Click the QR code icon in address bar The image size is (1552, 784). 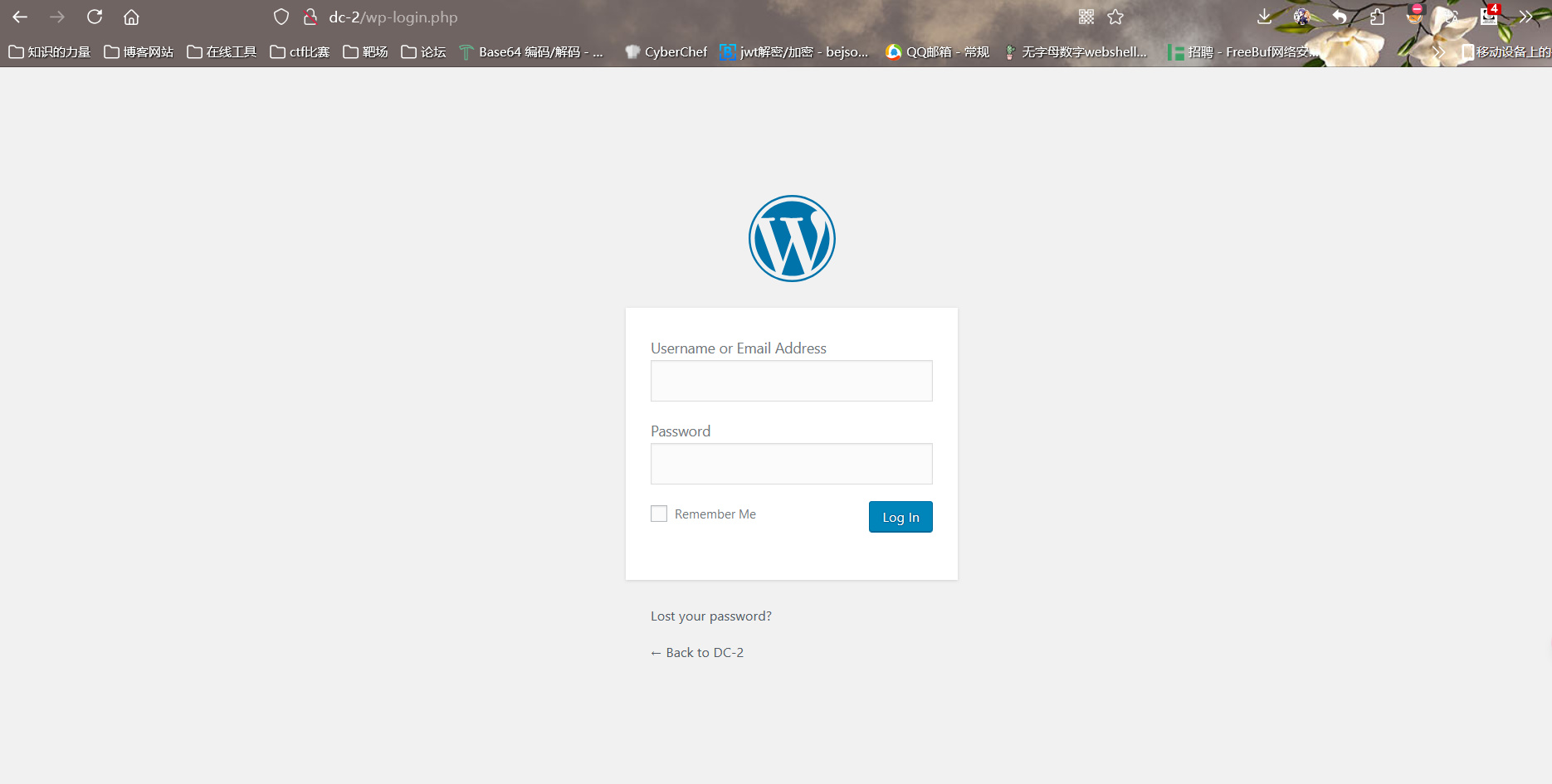point(1086,17)
